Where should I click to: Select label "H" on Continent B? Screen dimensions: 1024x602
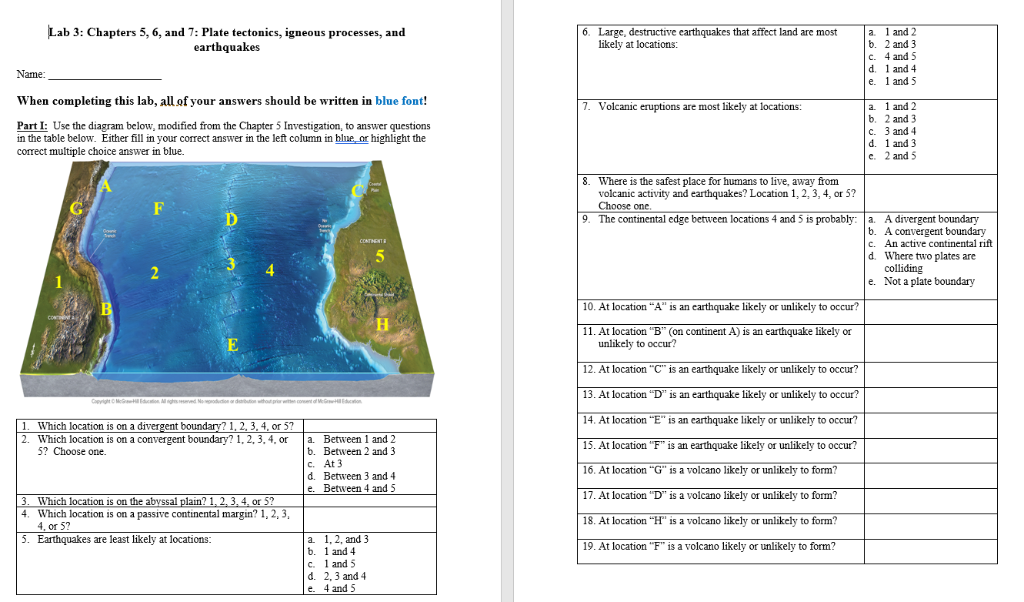[x=381, y=324]
